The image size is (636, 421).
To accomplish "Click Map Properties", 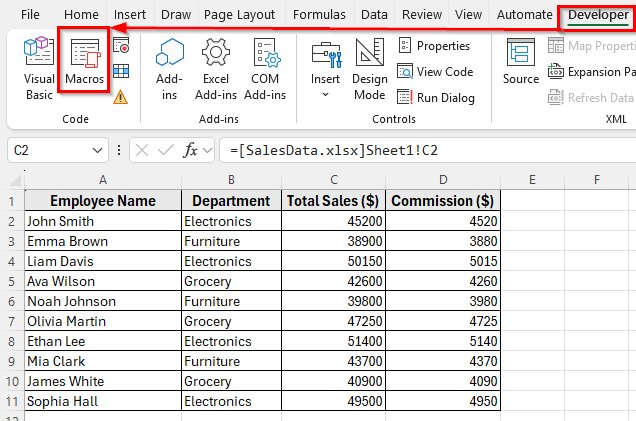I will pyautogui.click(x=591, y=45).
